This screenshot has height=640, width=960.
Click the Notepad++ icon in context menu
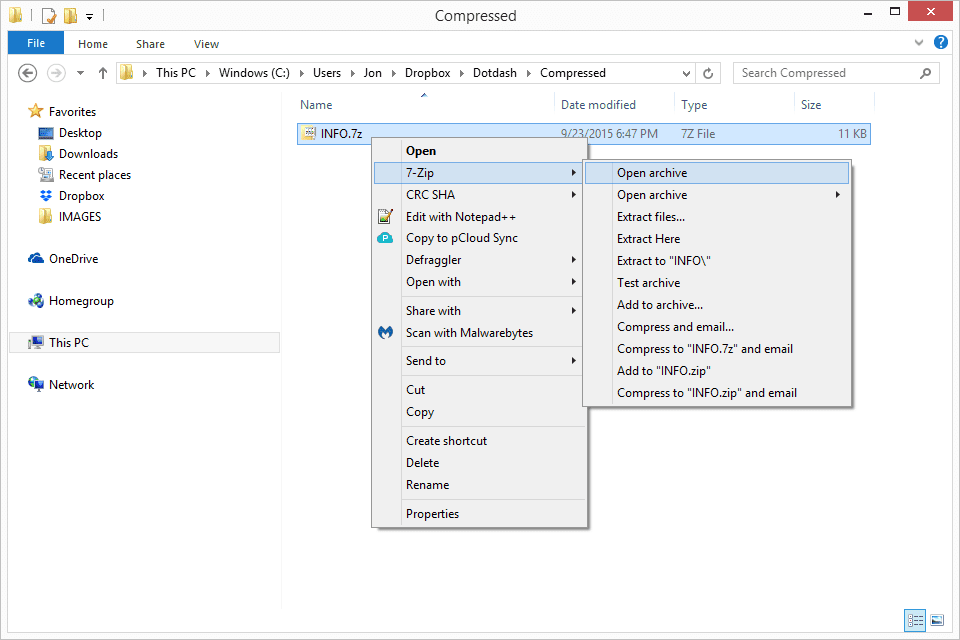tap(385, 217)
